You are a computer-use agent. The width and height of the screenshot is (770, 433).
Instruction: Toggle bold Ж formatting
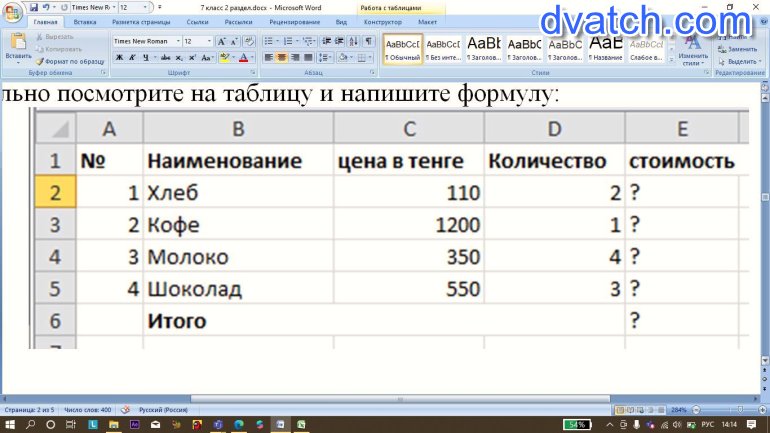(119, 58)
